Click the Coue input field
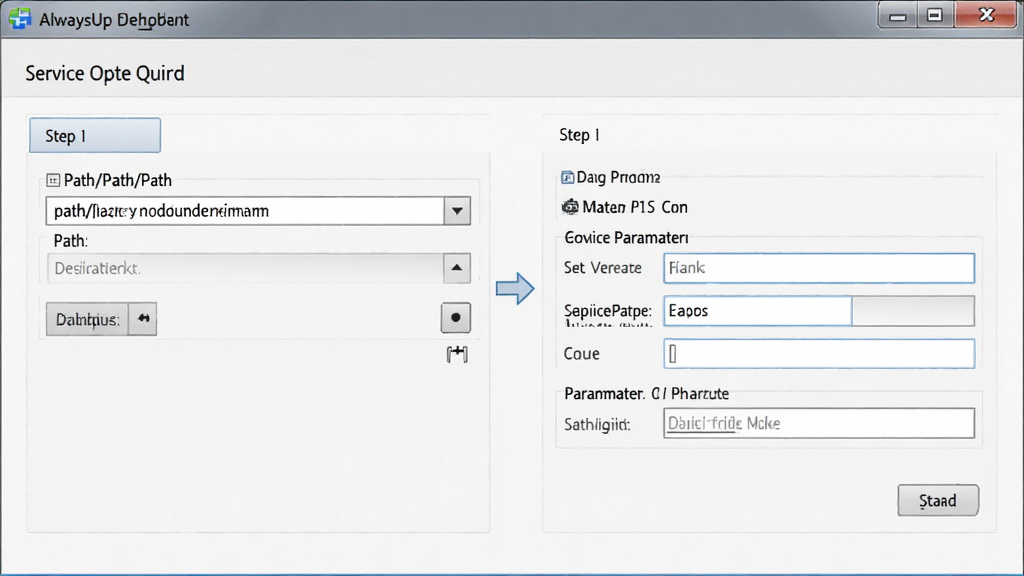 click(x=819, y=353)
